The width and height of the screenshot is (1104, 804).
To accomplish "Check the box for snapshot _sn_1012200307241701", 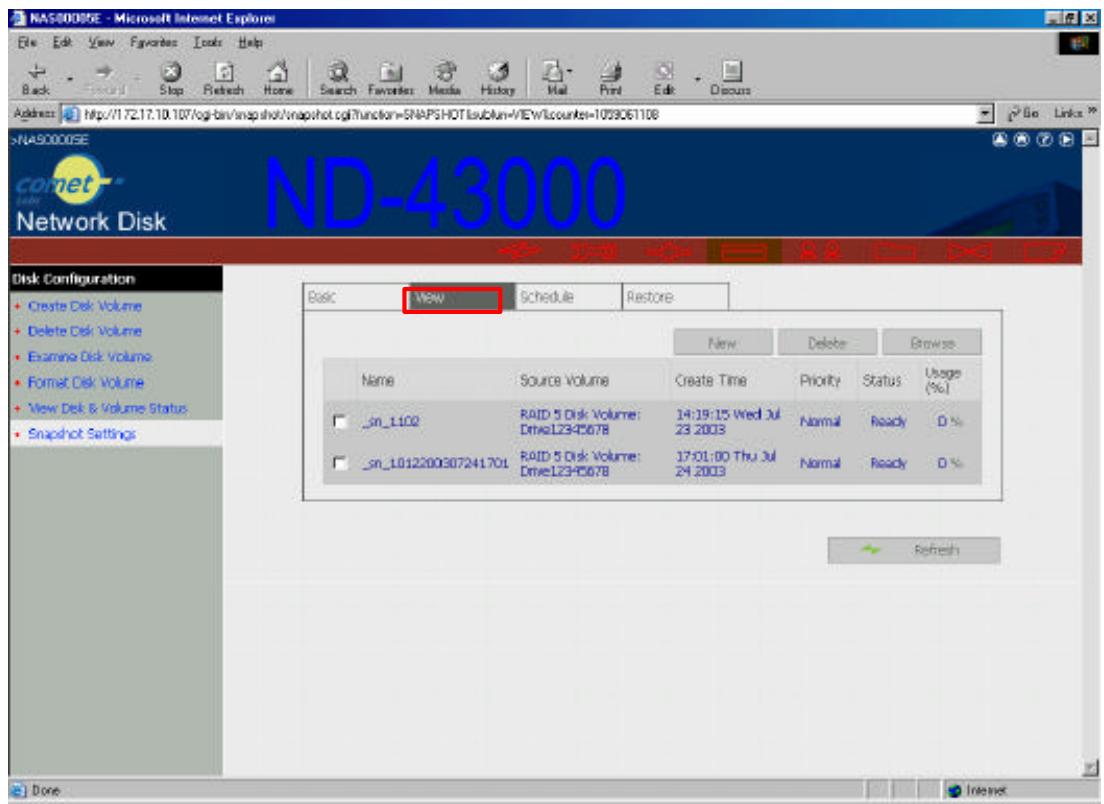I will tap(340, 463).
